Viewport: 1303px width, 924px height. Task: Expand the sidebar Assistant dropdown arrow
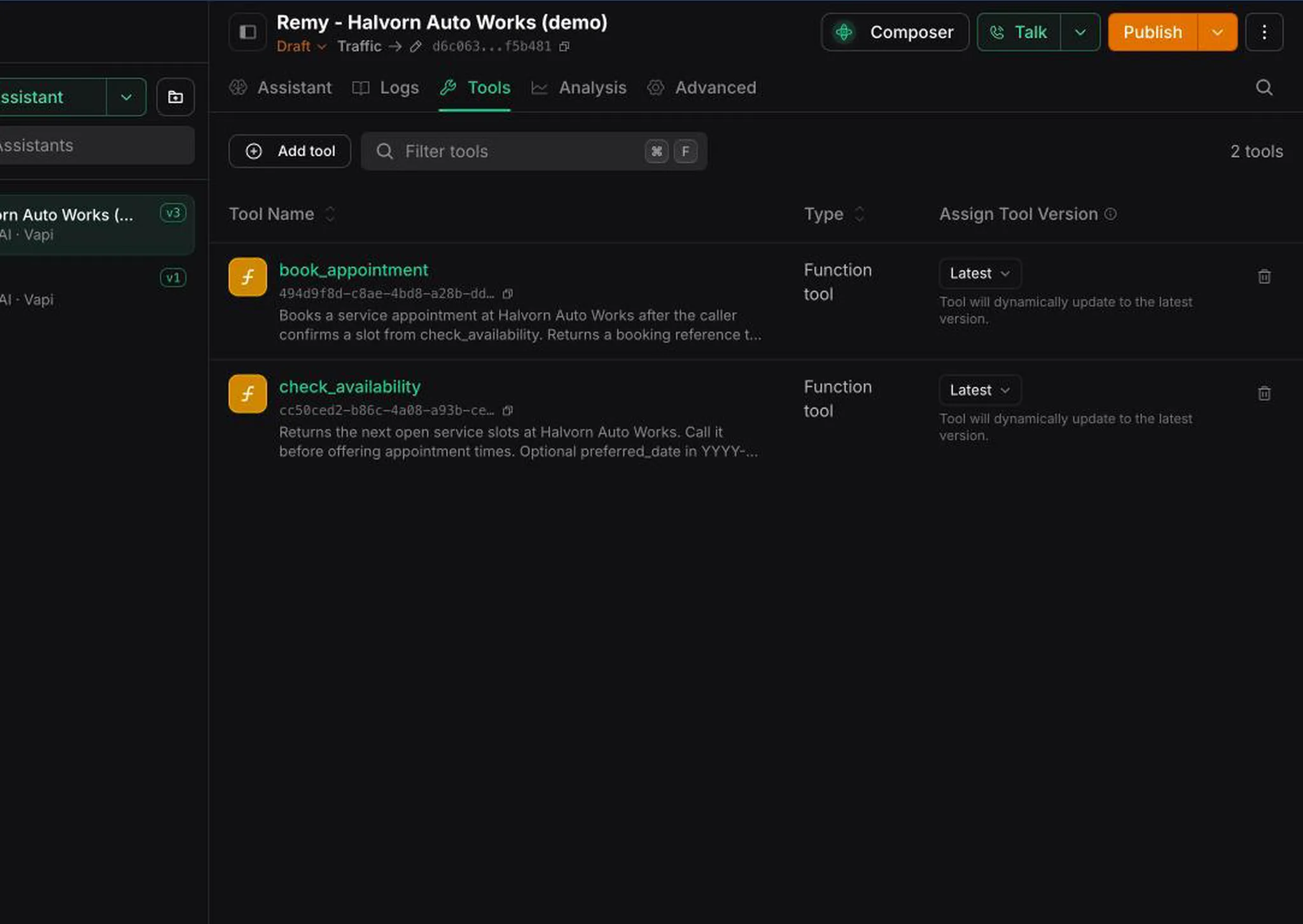(x=126, y=97)
